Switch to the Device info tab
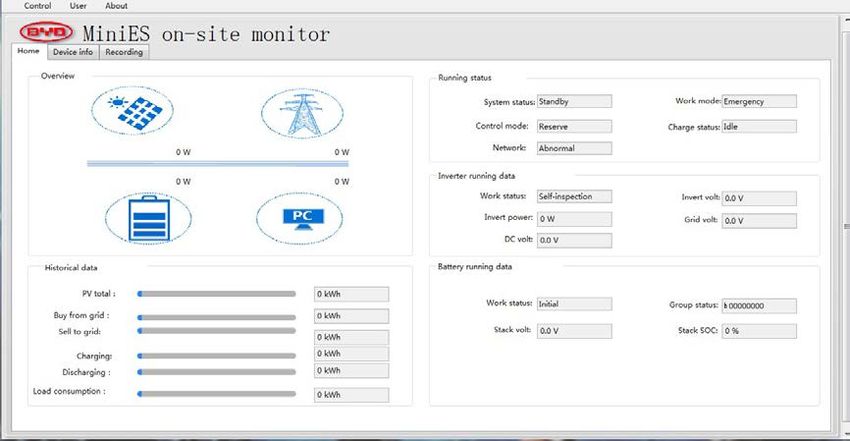The height and width of the screenshot is (441, 850). coord(73,52)
